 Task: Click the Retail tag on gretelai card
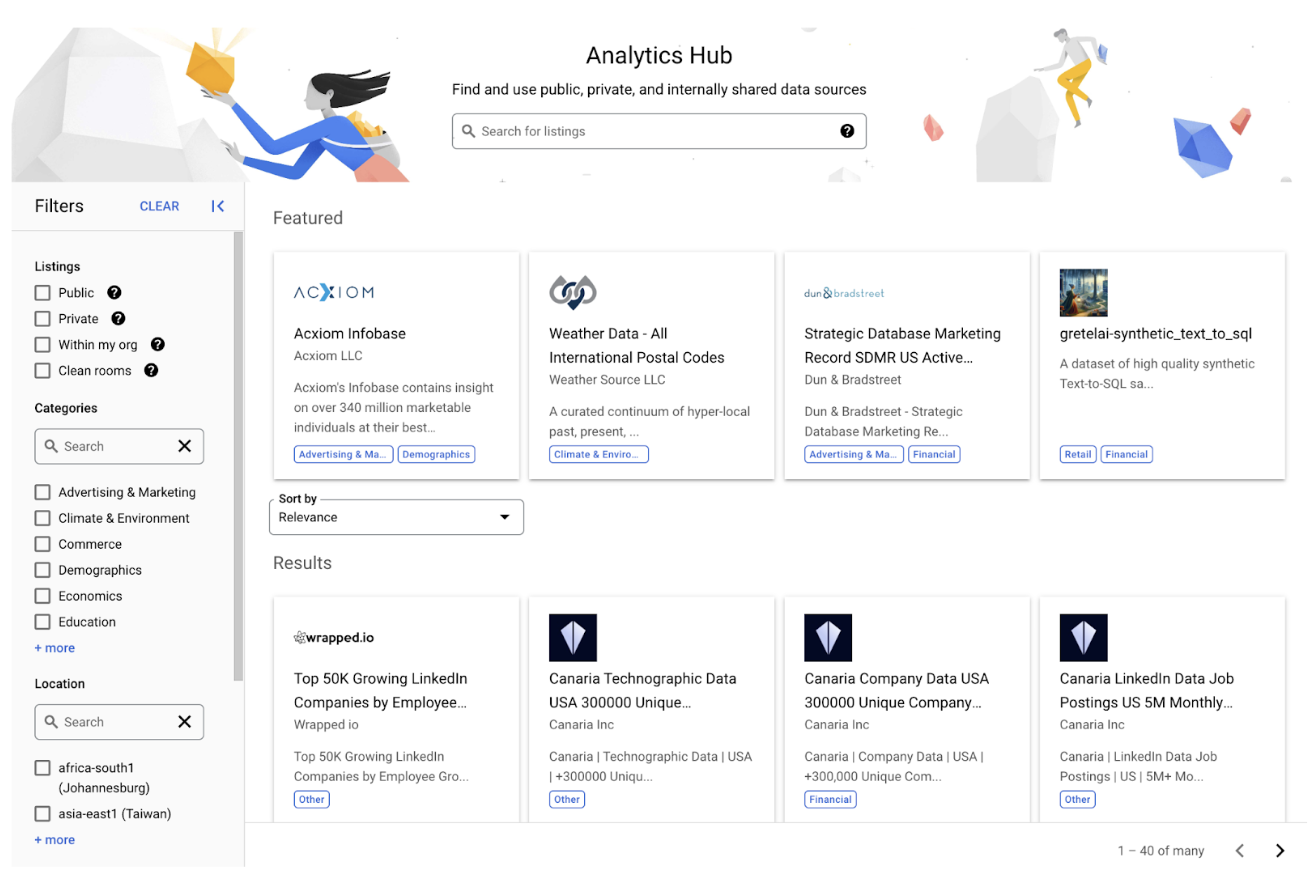click(1078, 454)
